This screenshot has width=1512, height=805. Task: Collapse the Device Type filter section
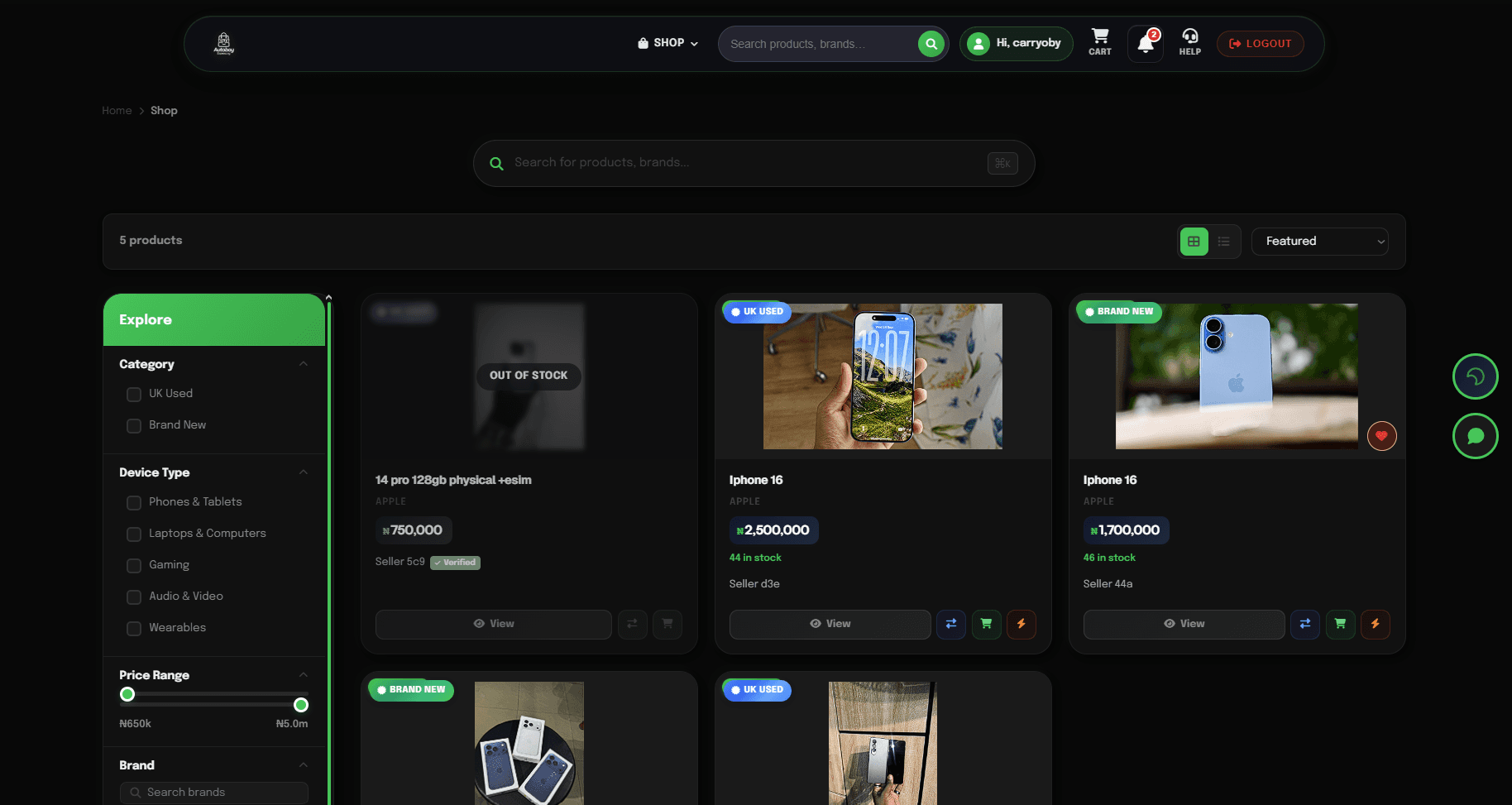[304, 472]
